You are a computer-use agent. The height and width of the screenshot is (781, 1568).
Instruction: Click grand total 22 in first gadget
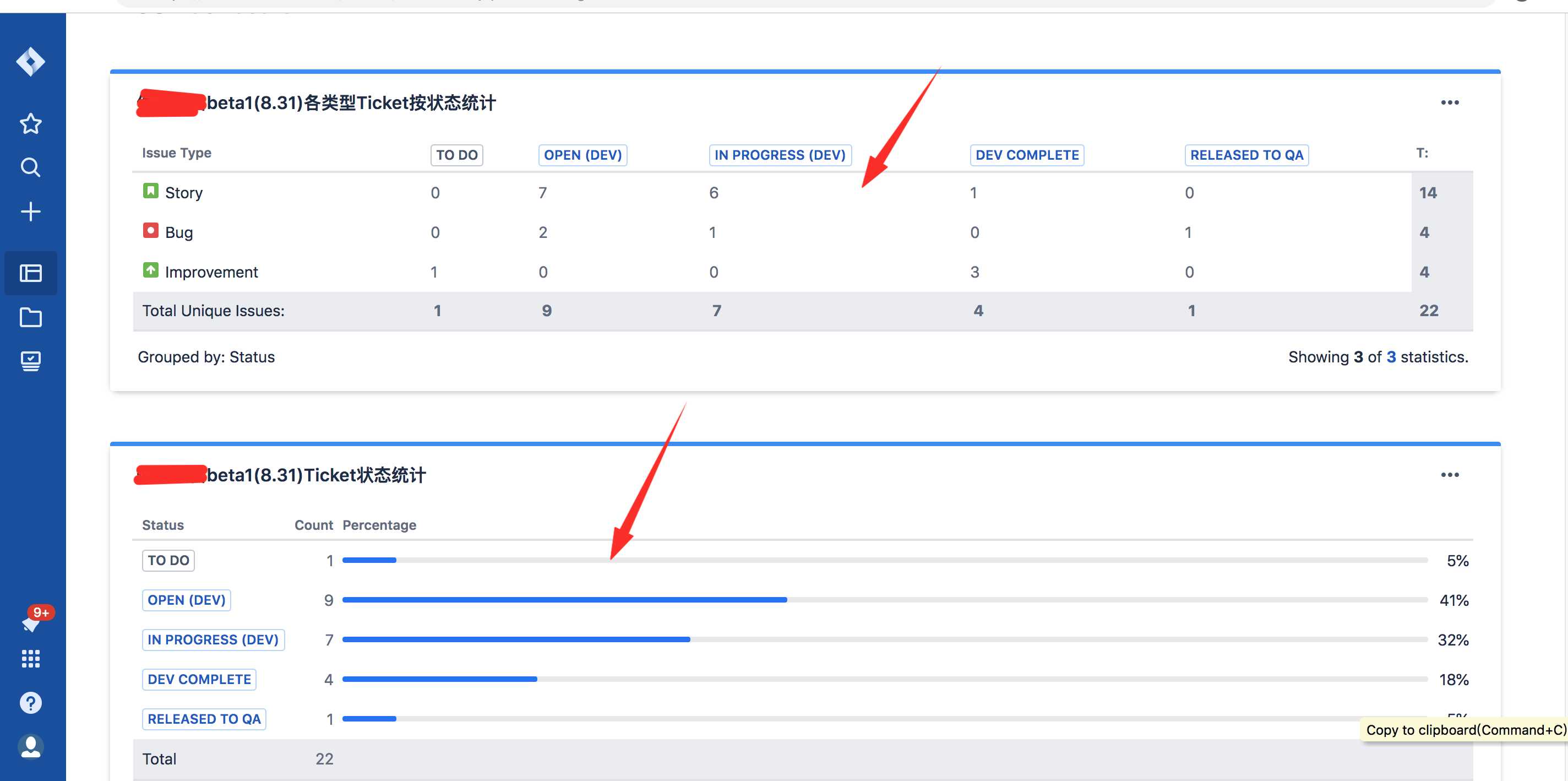coord(1429,311)
